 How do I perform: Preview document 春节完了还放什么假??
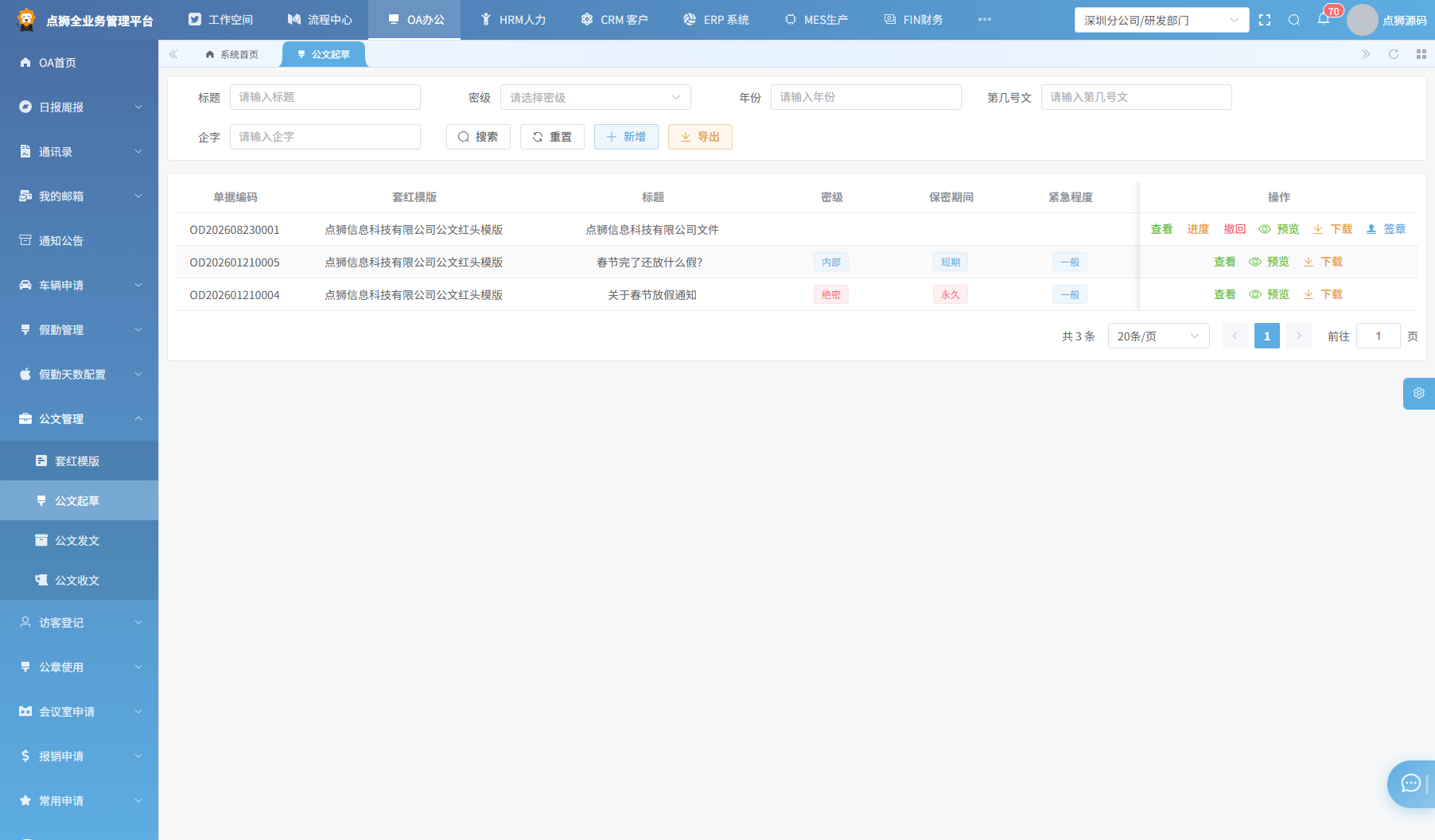(x=1269, y=262)
